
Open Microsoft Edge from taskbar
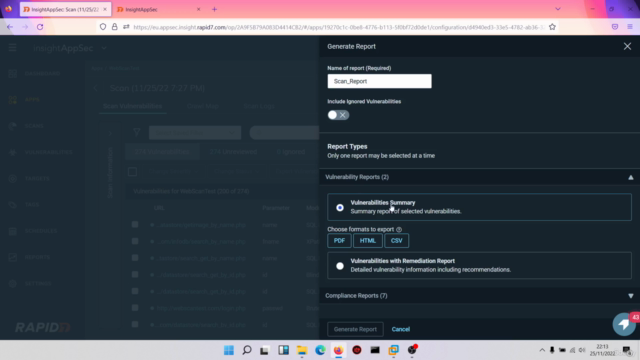(x=320, y=350)
